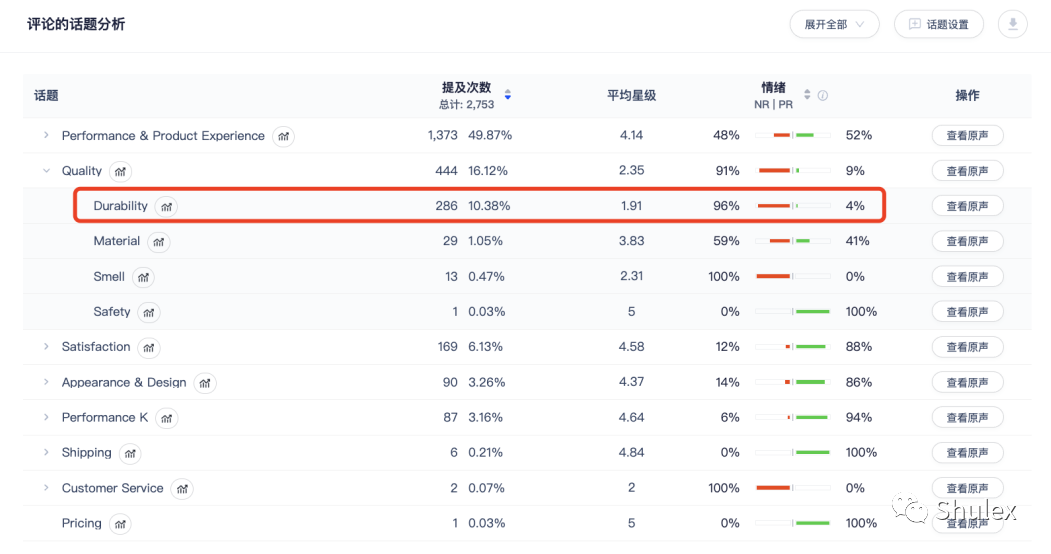Click sentiment bar in Durability row
This screenshot has width=1051, height=554.
793,206
